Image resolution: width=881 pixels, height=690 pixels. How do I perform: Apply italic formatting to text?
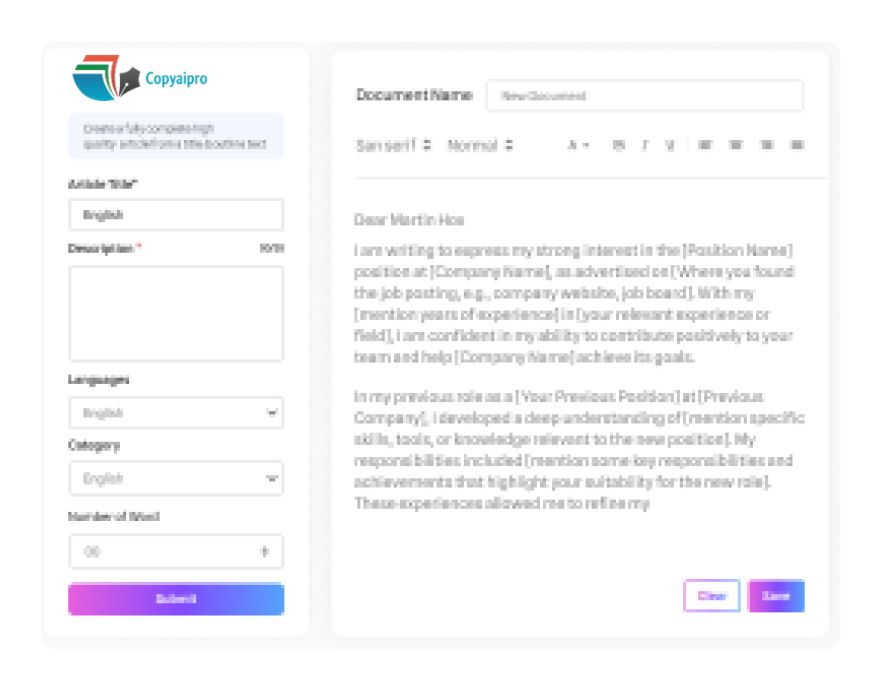(x=645, y=146)
